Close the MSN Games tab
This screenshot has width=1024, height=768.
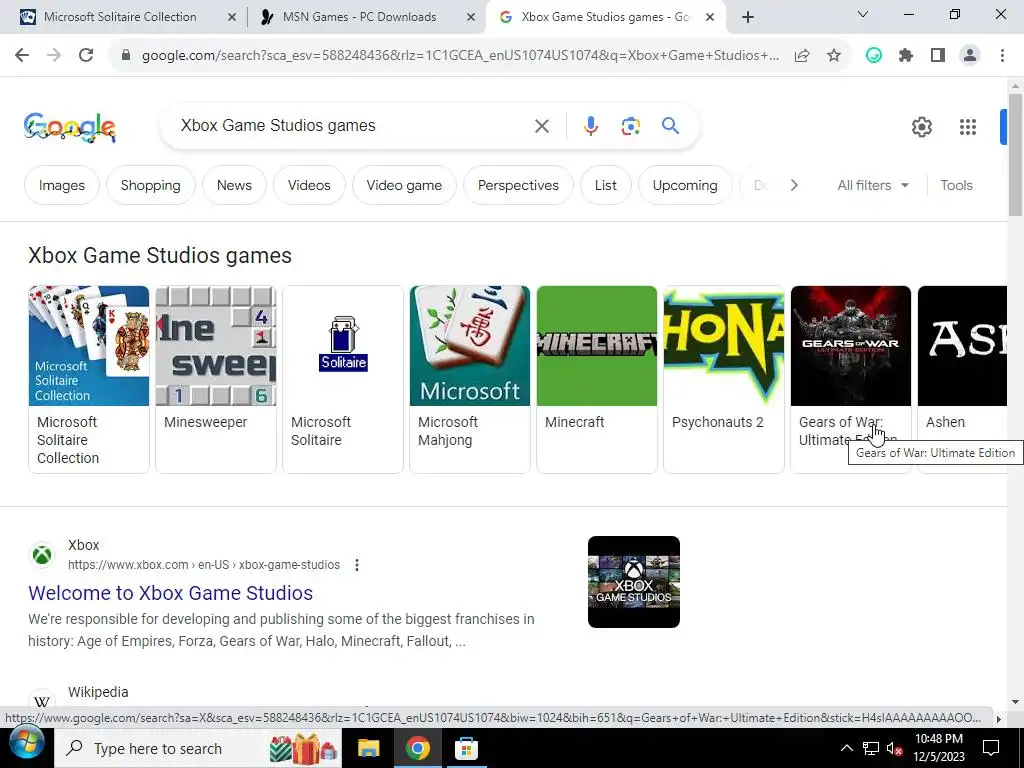pos(471,18)
